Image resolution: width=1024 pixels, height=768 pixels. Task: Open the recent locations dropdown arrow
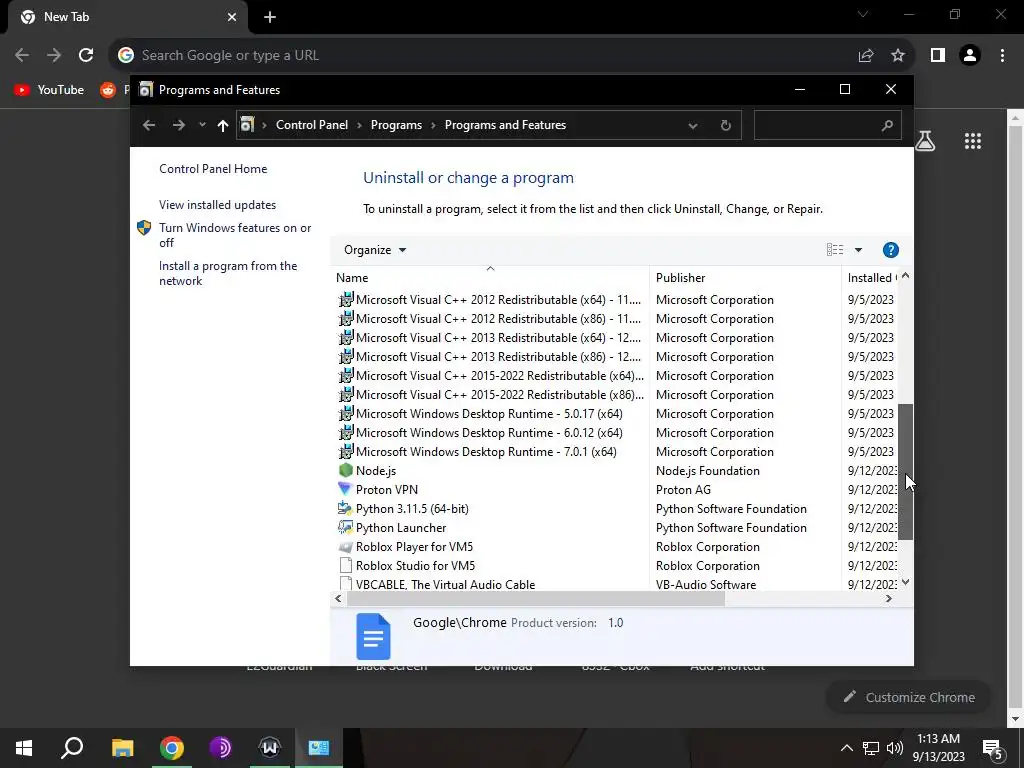tap(202, 125)
